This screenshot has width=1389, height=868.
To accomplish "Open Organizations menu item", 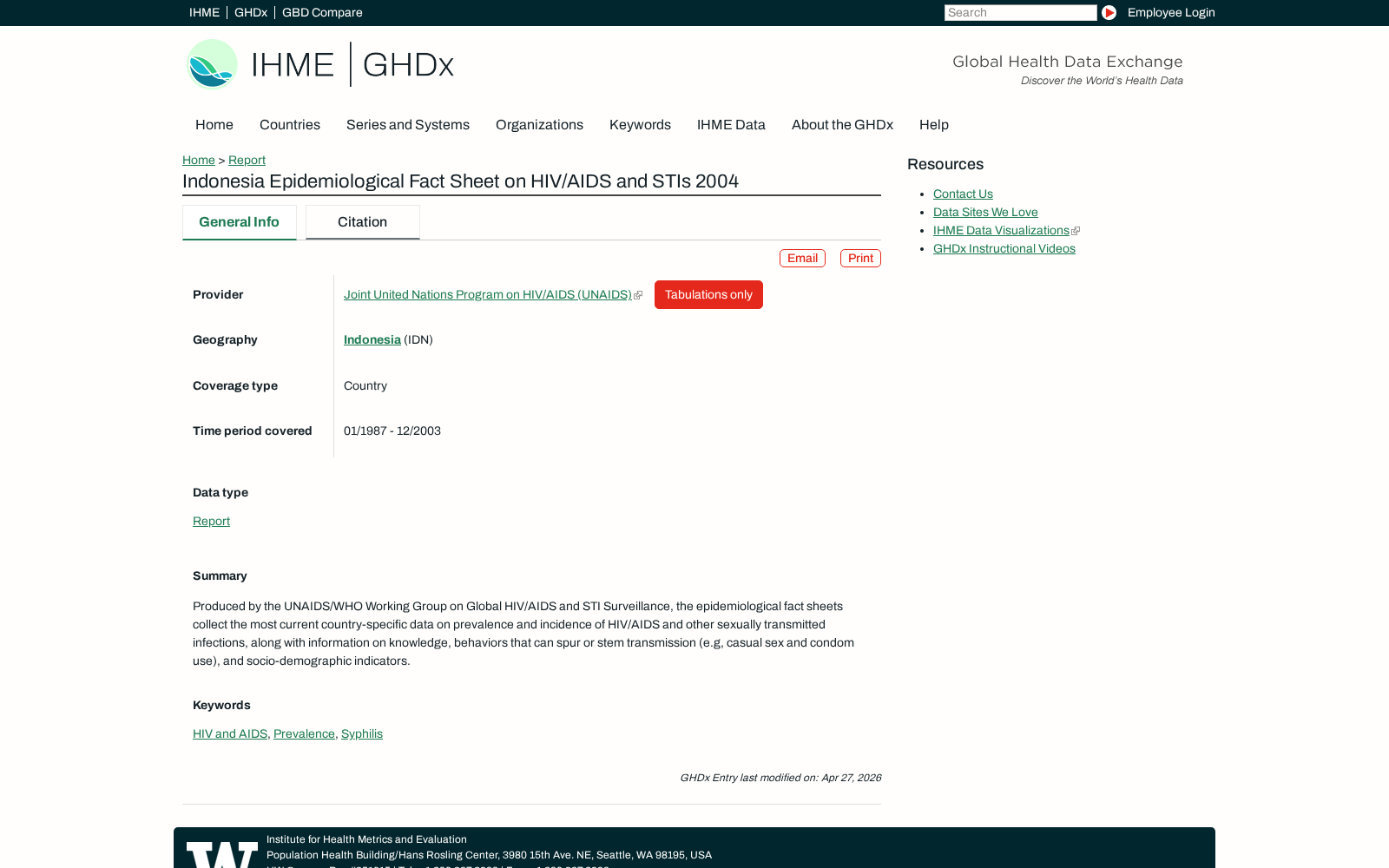I will 539,125.
